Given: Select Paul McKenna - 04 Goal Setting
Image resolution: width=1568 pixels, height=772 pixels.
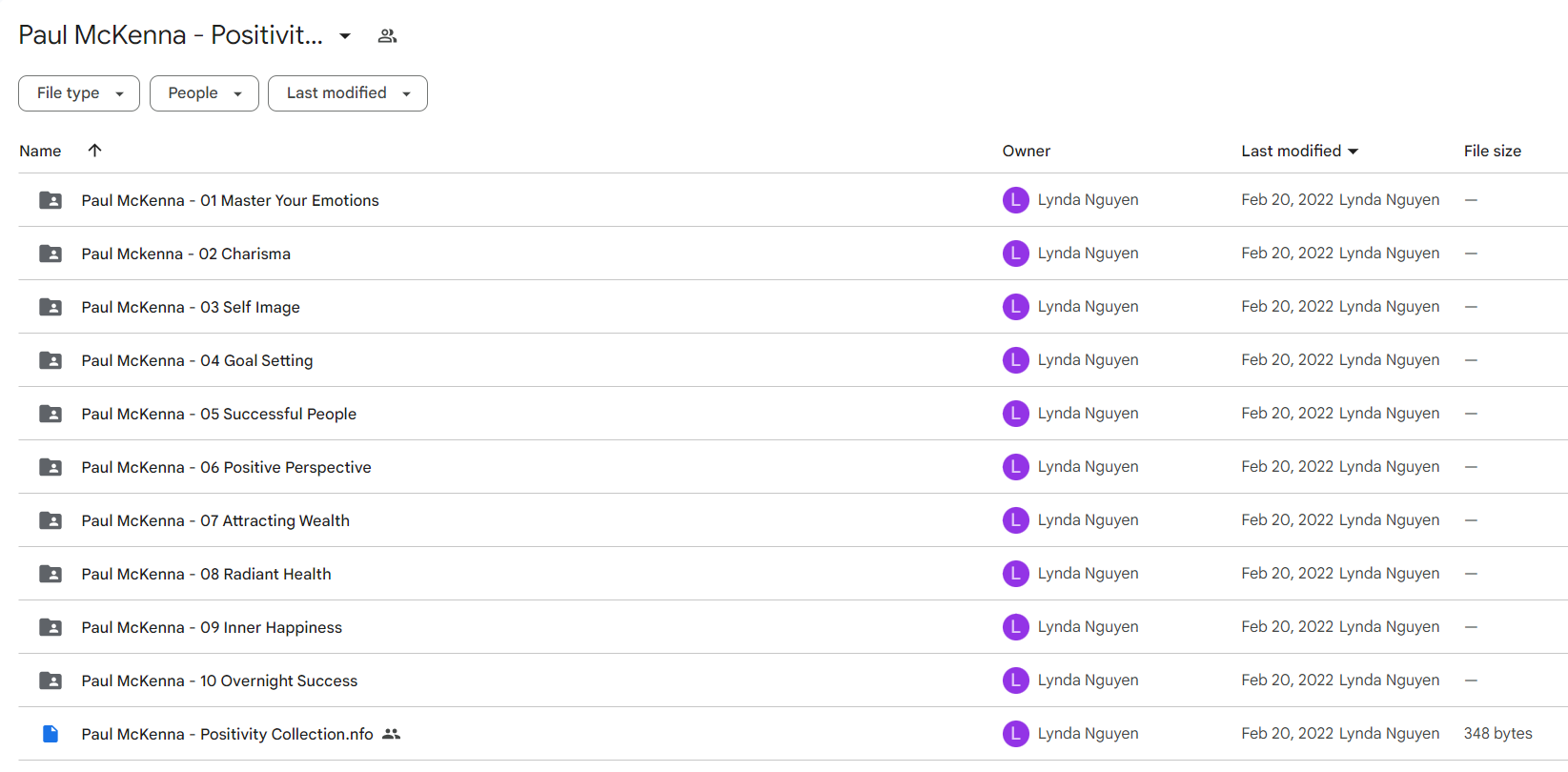Looking at the screenshot, I should click(x=197, y=360).
